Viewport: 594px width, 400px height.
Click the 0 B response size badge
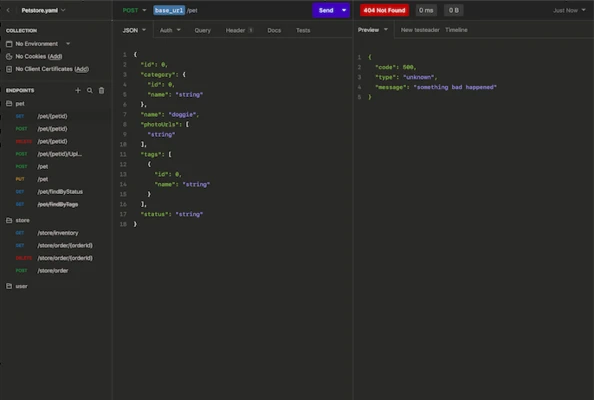(x=453, y=10)
